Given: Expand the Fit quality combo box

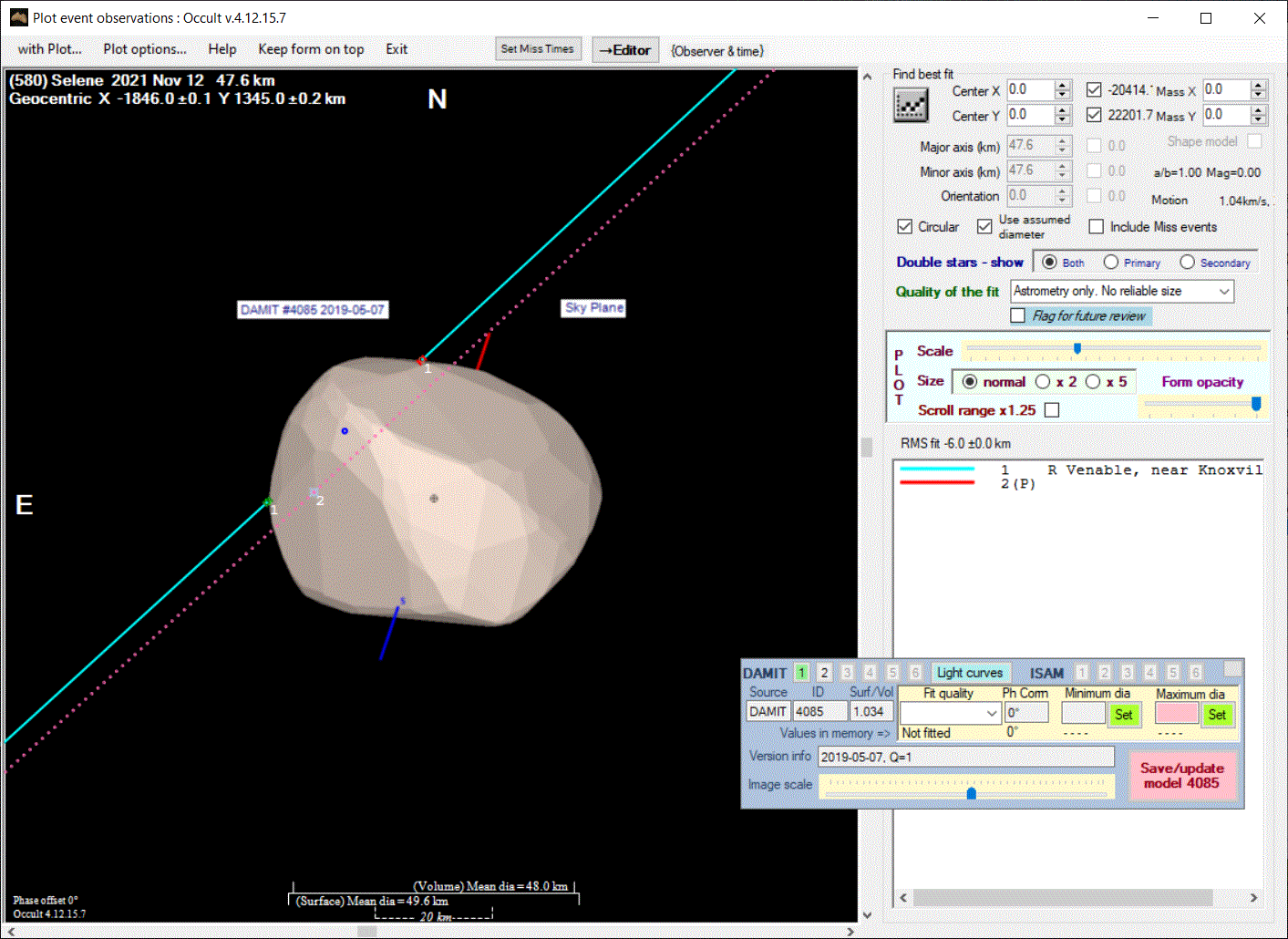Looking at the screenshot, I should point(992,714).
